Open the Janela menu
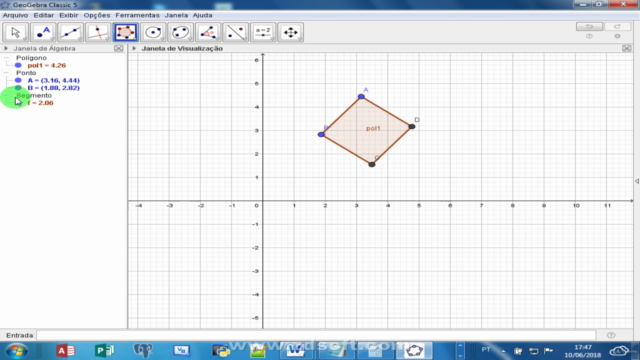This screenshot has width=640, height=360. point(176,15)
